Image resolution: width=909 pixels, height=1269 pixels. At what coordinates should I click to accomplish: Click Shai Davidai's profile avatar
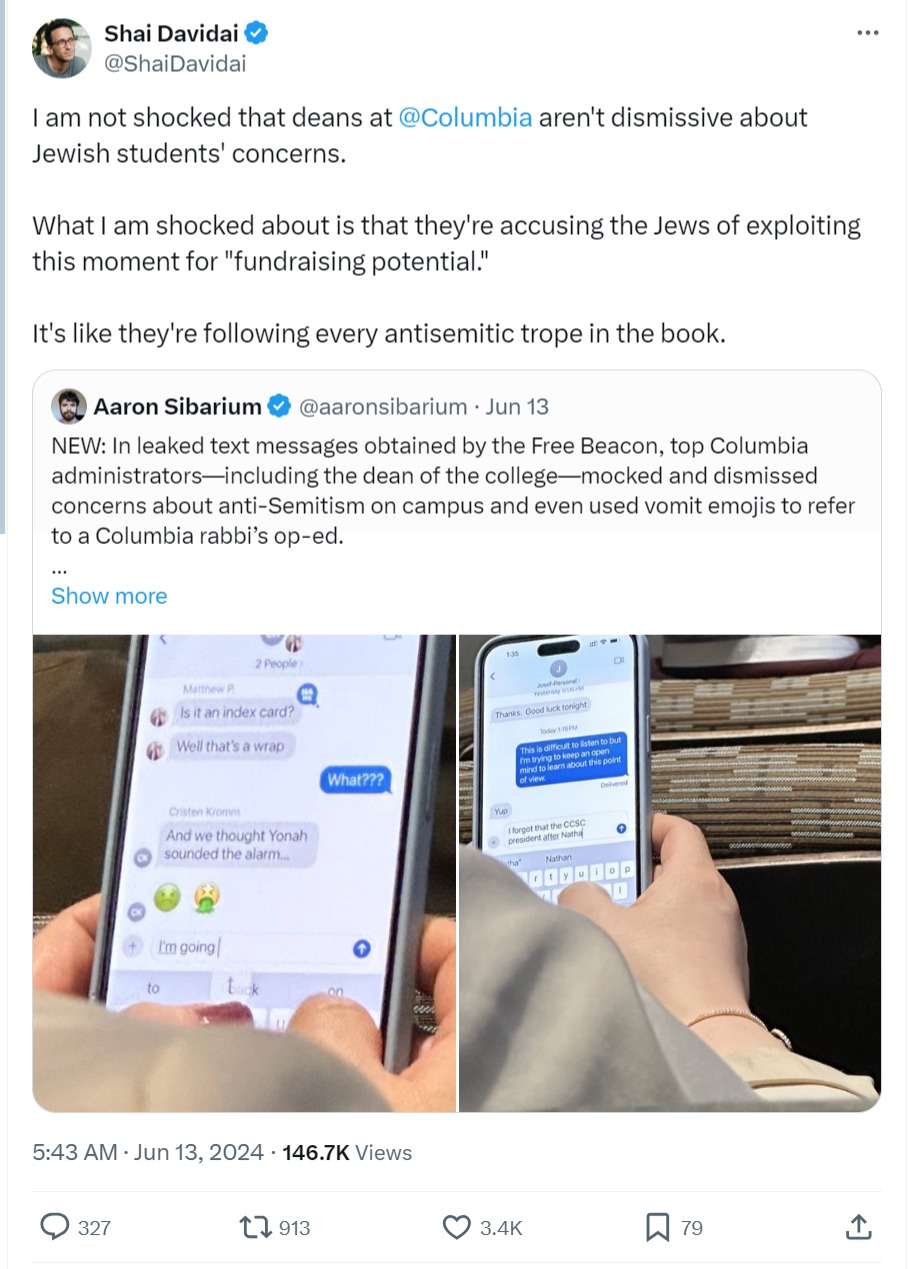click(61, 49)
